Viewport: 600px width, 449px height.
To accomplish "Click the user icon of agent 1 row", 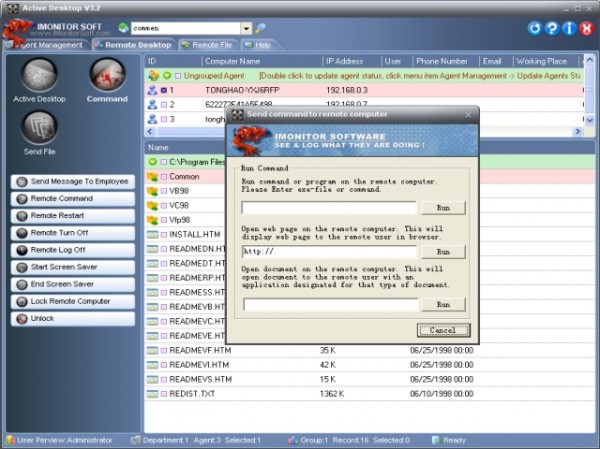I will [152, 90].
